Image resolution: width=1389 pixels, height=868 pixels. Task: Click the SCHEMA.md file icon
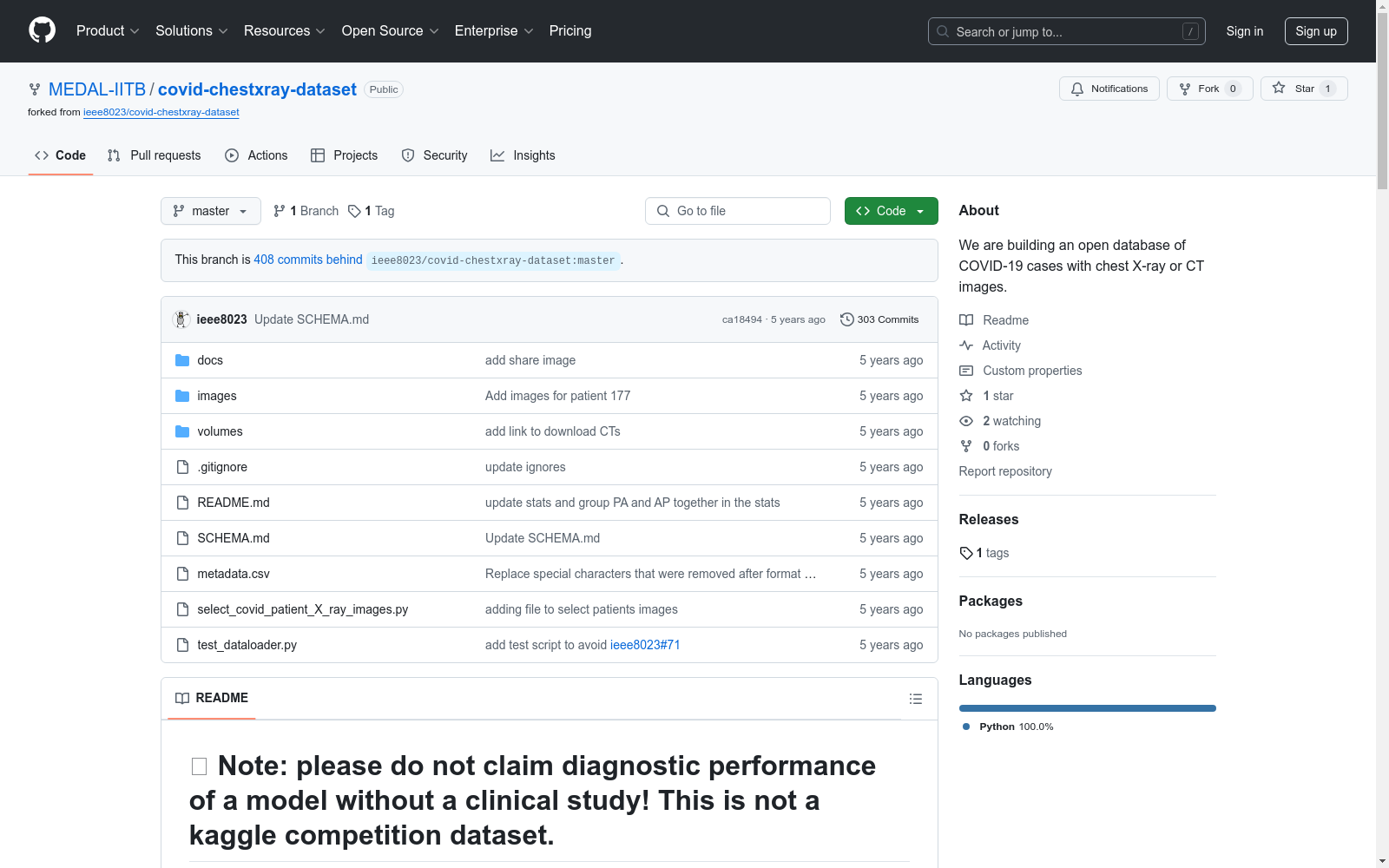(182, 538)
